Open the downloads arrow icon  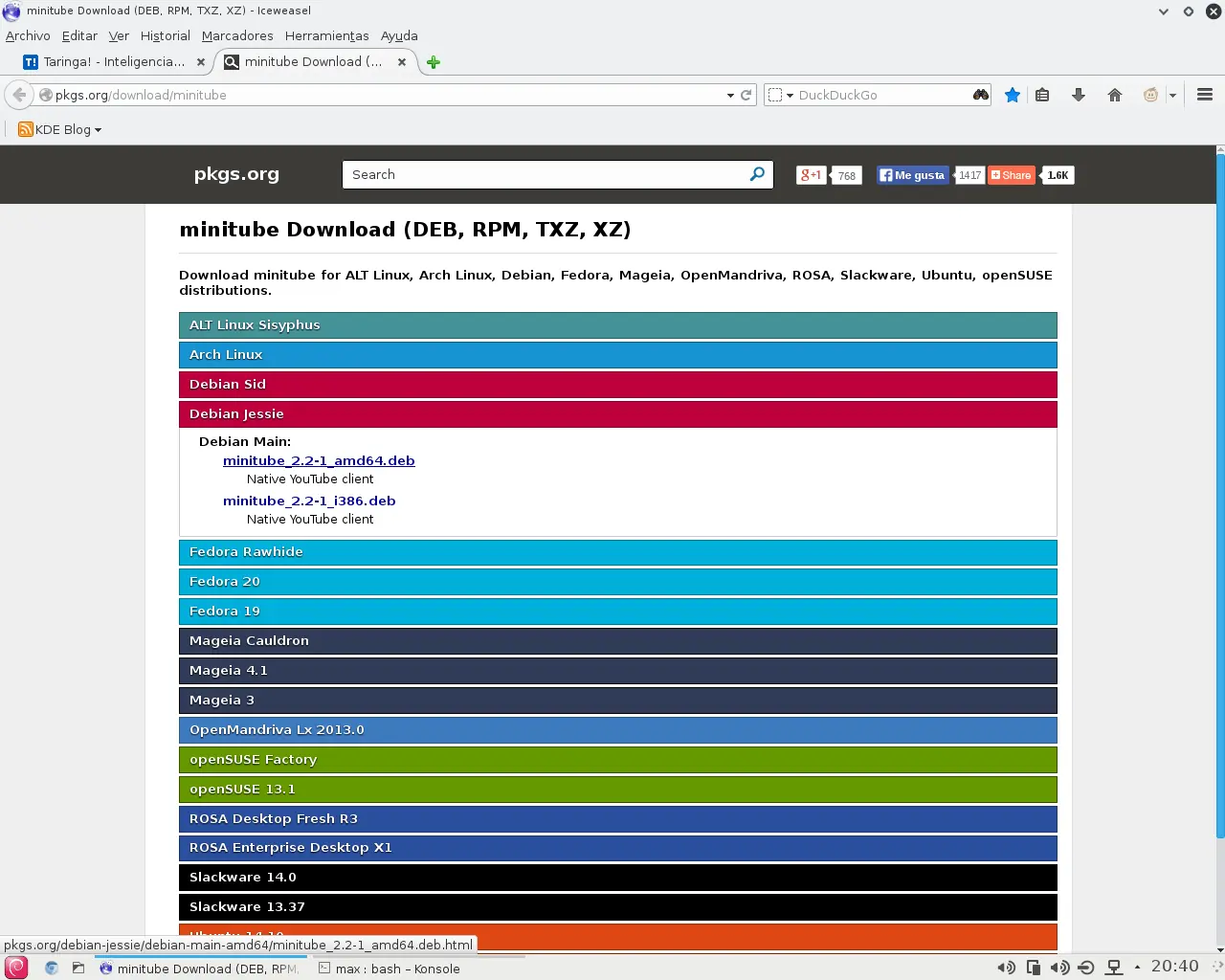point(1079,95)
